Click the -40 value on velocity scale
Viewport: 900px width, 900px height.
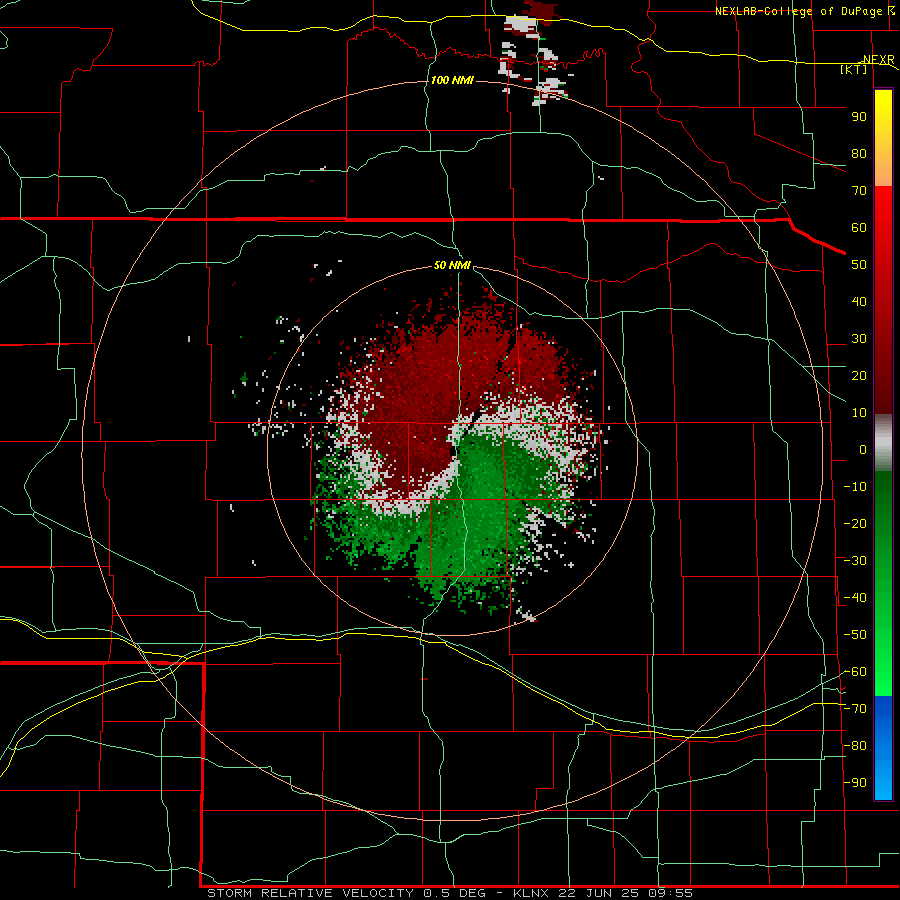pyautogui.click(x=855, y=598)
